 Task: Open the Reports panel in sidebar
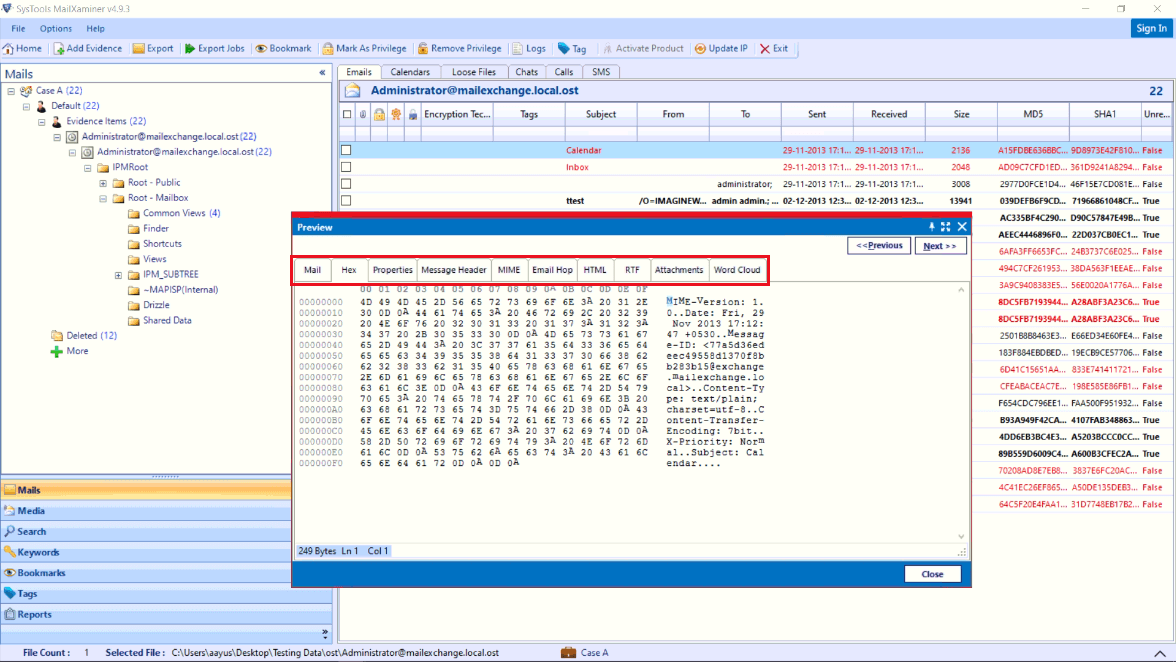point(166,615)
